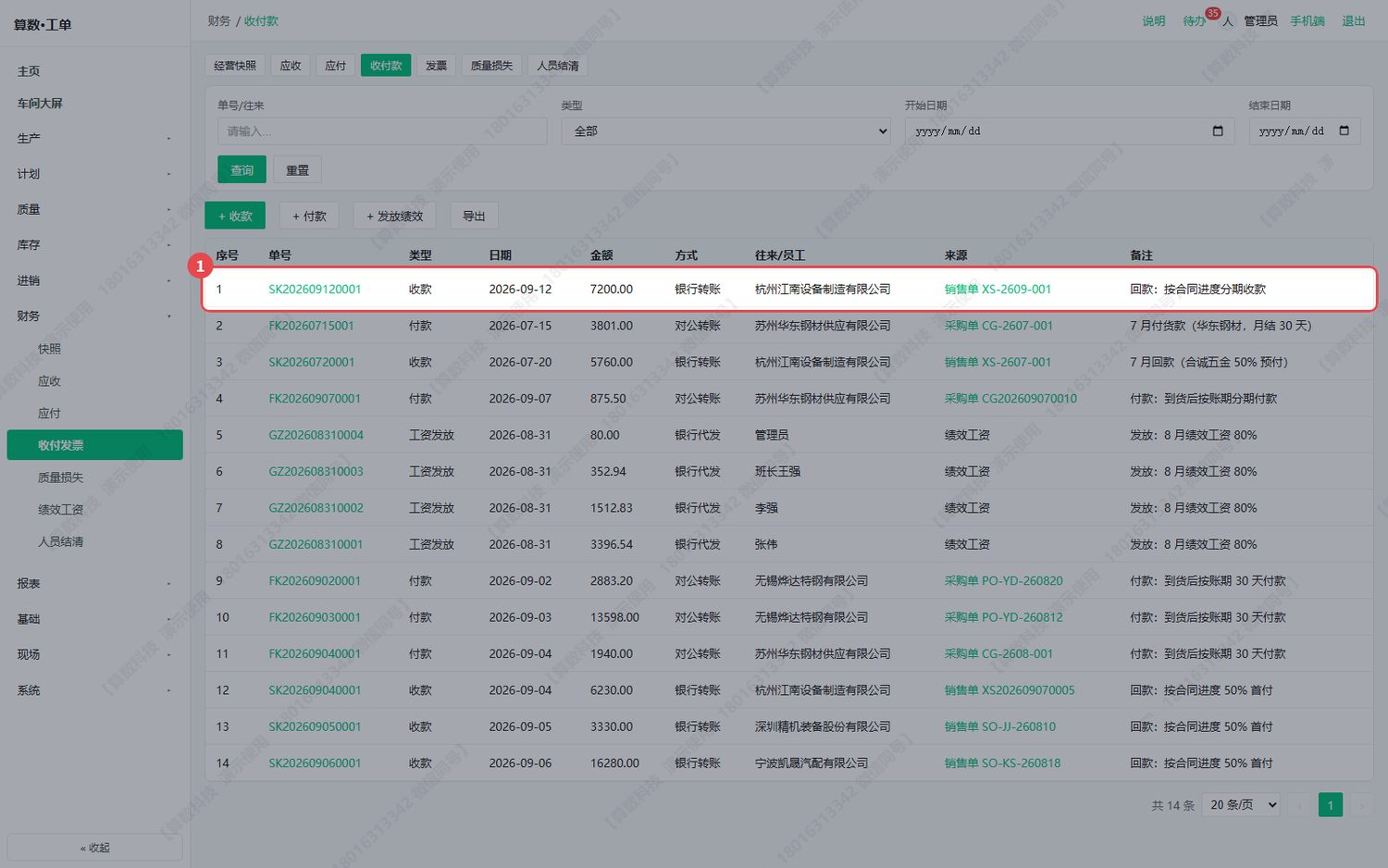The image size is (1388, 868).
Task: Select the 收付款 tab
Action: 386,66
